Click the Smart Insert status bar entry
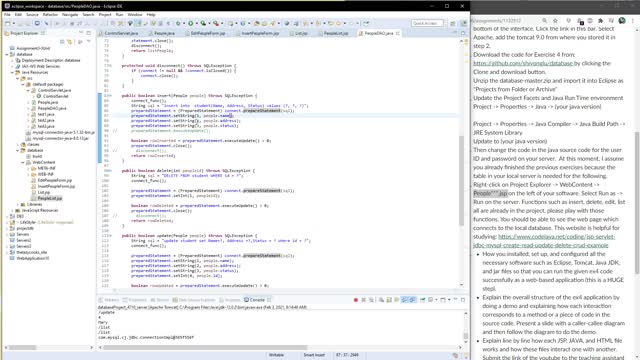 pos(314,355)
